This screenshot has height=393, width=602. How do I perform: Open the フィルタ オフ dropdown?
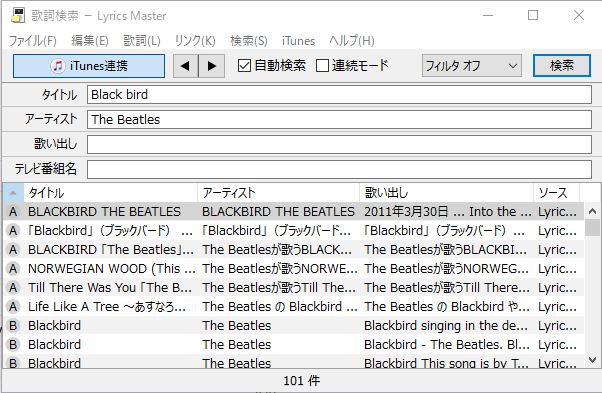coord(471,66)
